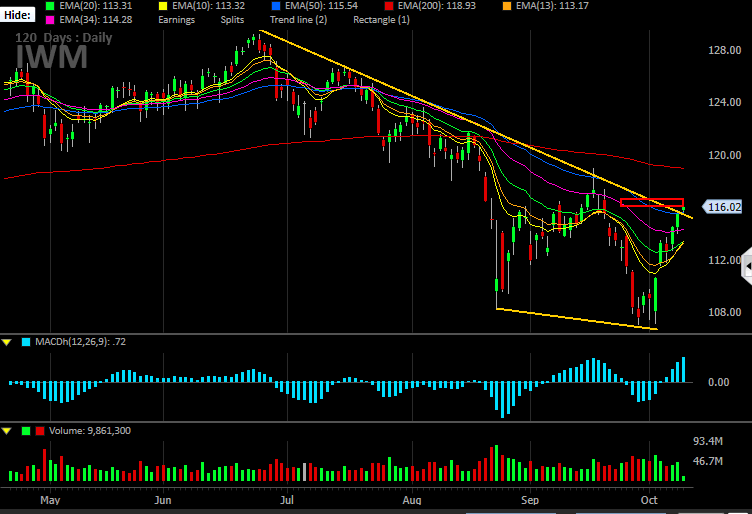Click the 112.00 price axis label

click(725, 260)
